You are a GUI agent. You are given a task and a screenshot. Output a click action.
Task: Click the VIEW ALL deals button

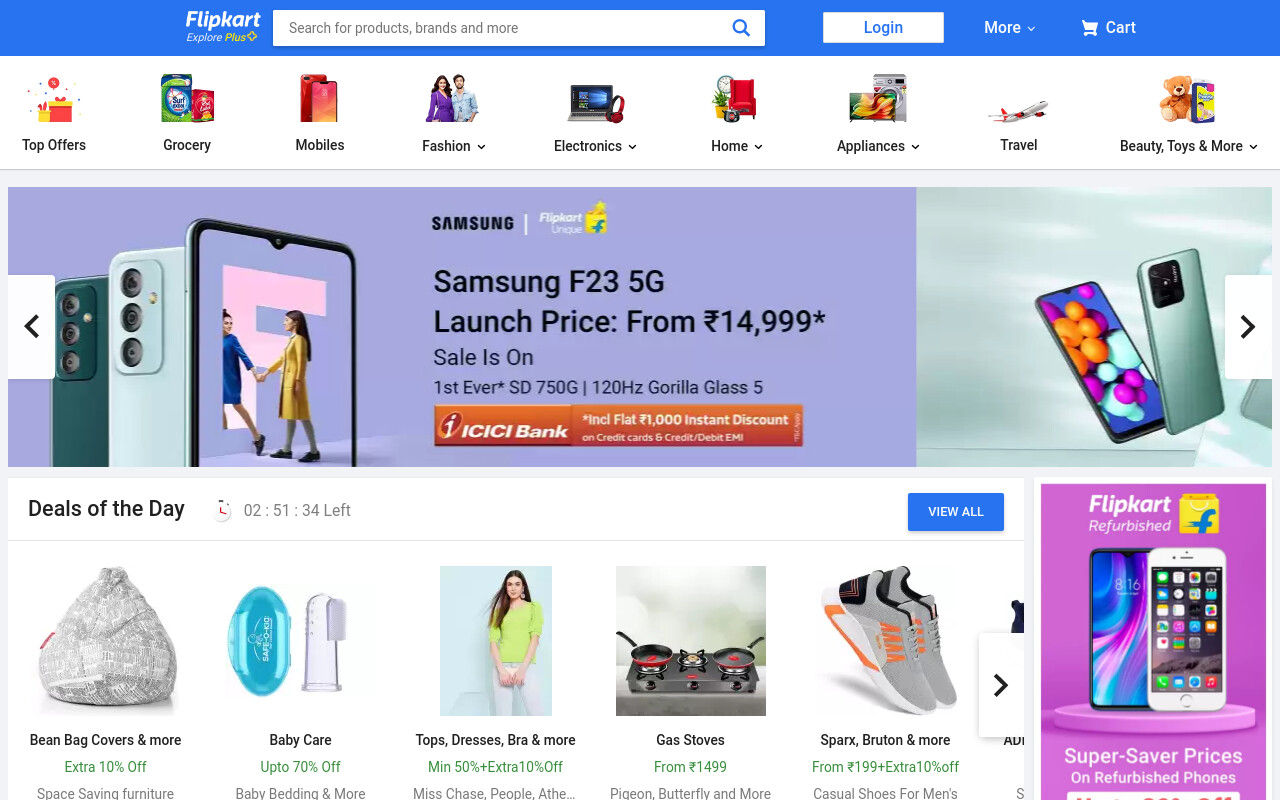point(956,512)
